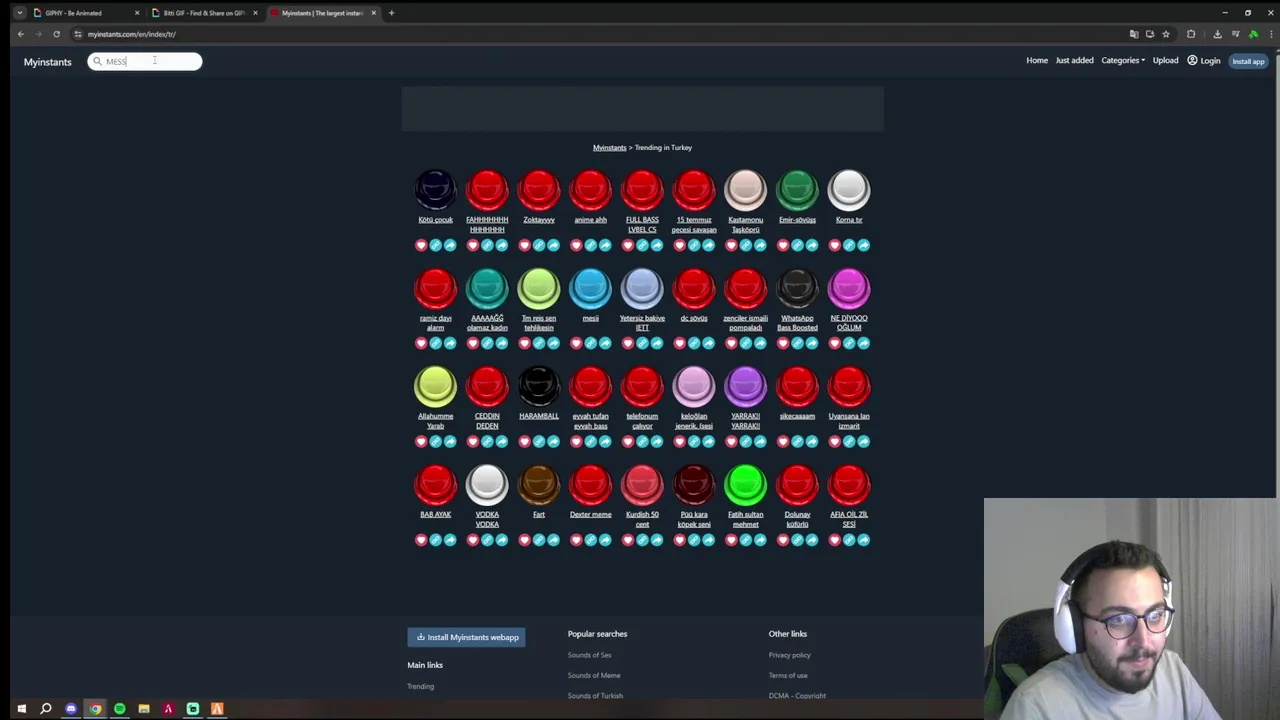Viewport: 1280px width, 720px height.
Task: Open Spotify from the taskbar
Action: 119,709
